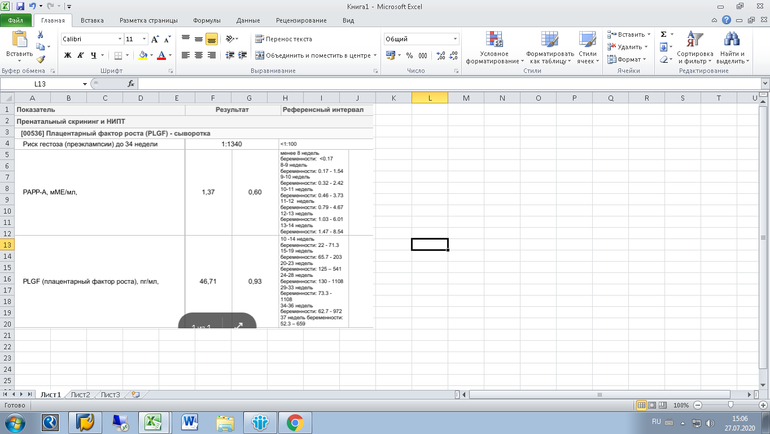Apply bold formatting with the Ж button
Screen dimensions: 770x434
click(68, 56)
